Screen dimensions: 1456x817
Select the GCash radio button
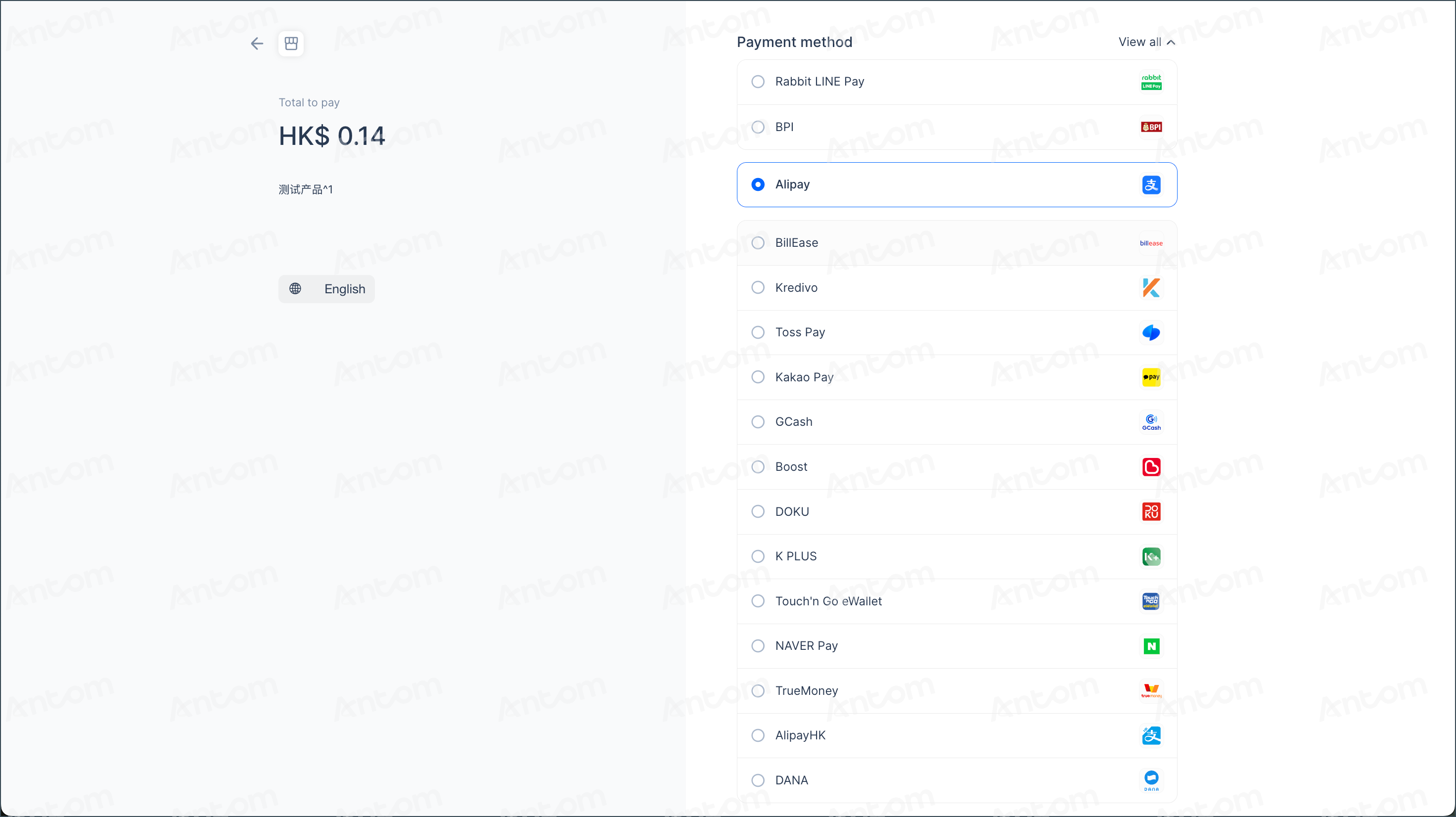(x=758, y=422)
